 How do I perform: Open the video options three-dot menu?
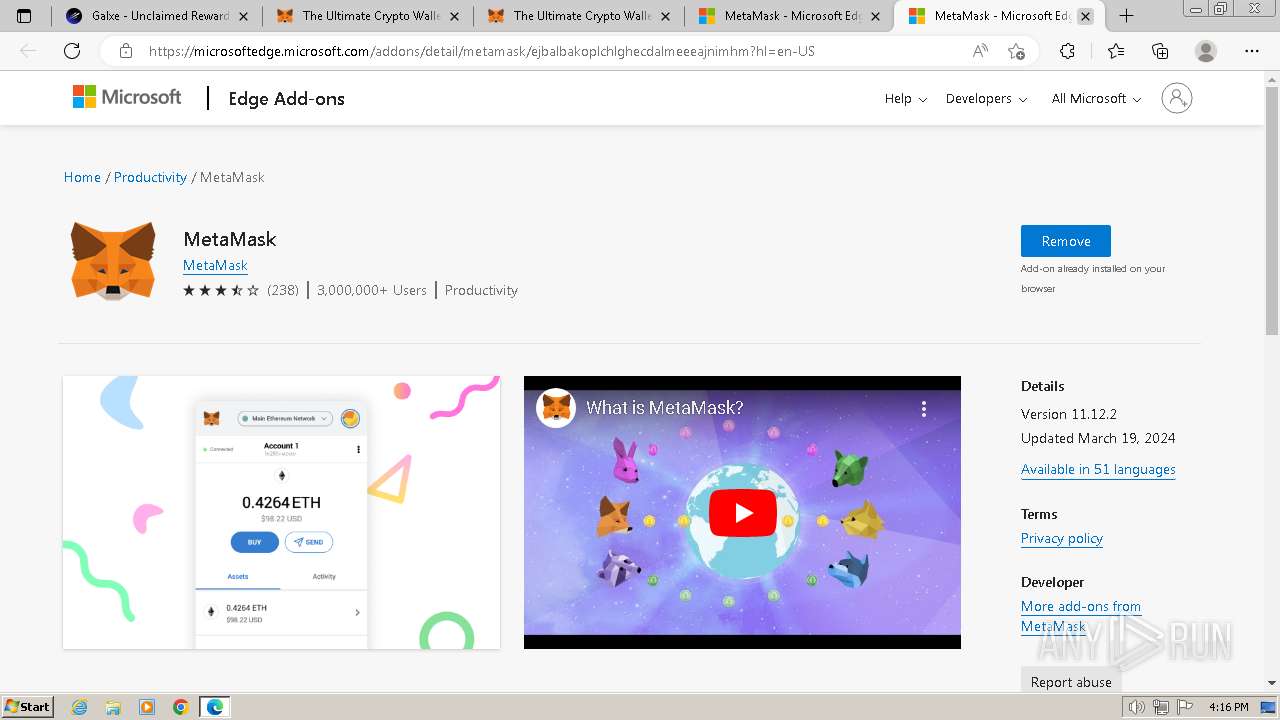[924, 408]
